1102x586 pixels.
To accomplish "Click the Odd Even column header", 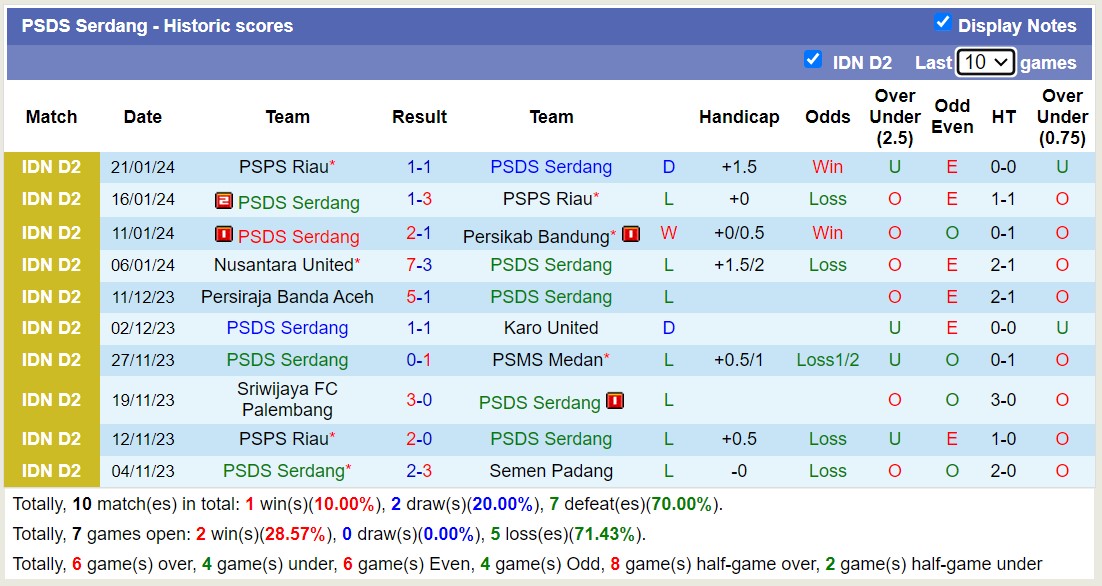I will click(952, 117).
